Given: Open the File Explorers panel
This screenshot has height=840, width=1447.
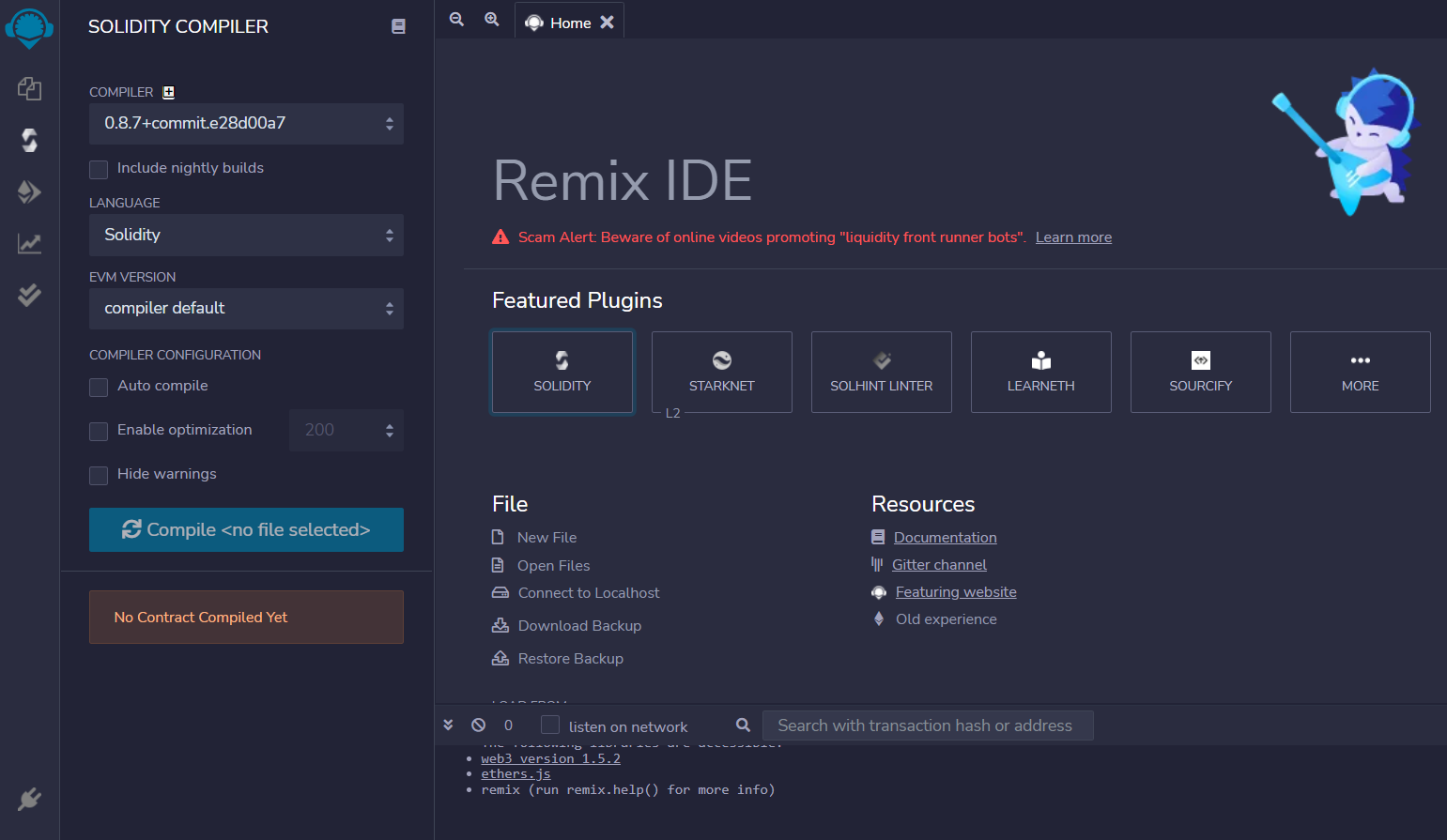Looking at the screenshot, I should click(28, 89).
